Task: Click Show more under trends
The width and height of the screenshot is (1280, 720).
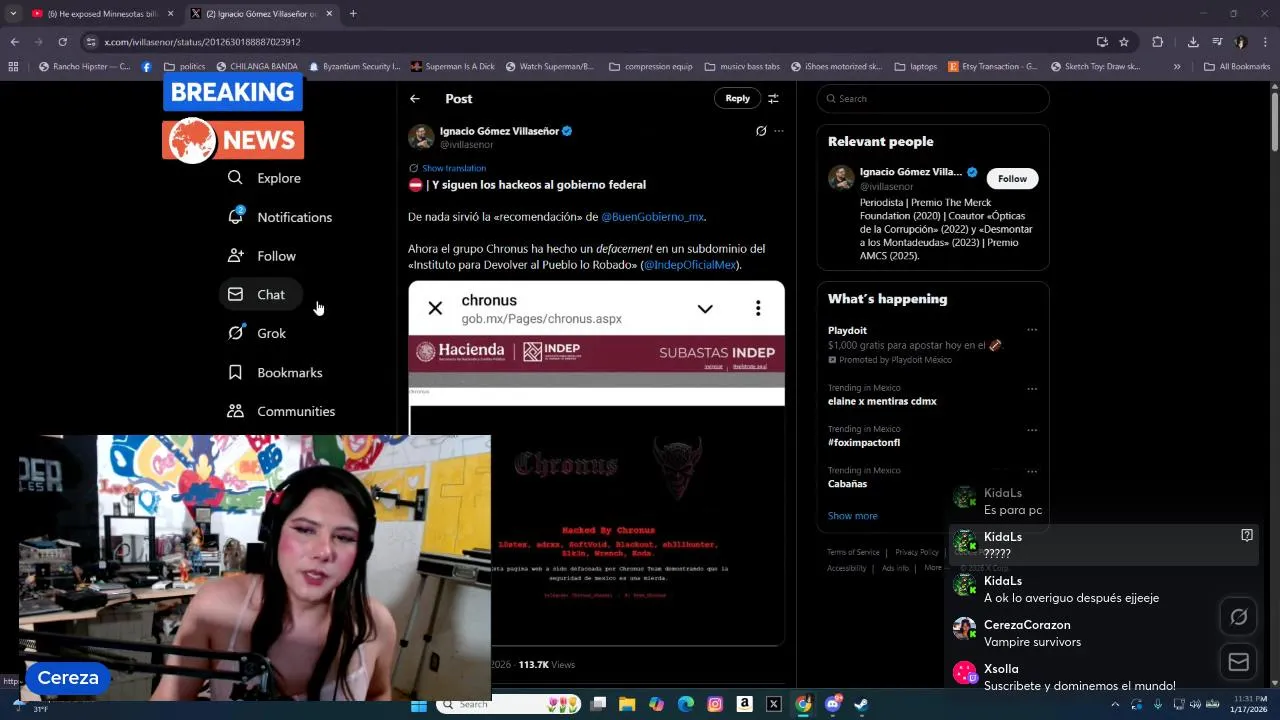Action: tap(852, 516)
